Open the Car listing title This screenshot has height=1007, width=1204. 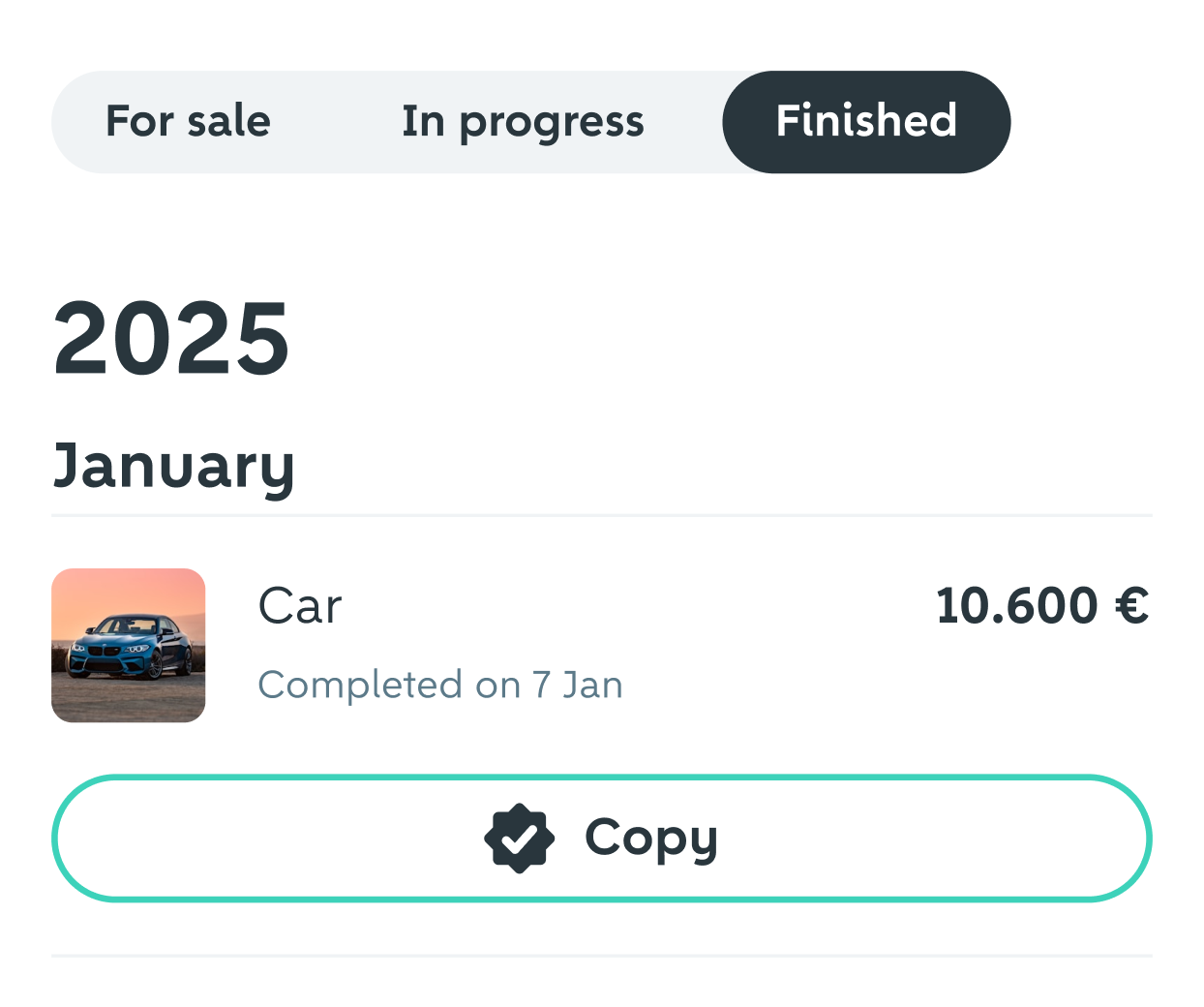(x=300, y=607)
